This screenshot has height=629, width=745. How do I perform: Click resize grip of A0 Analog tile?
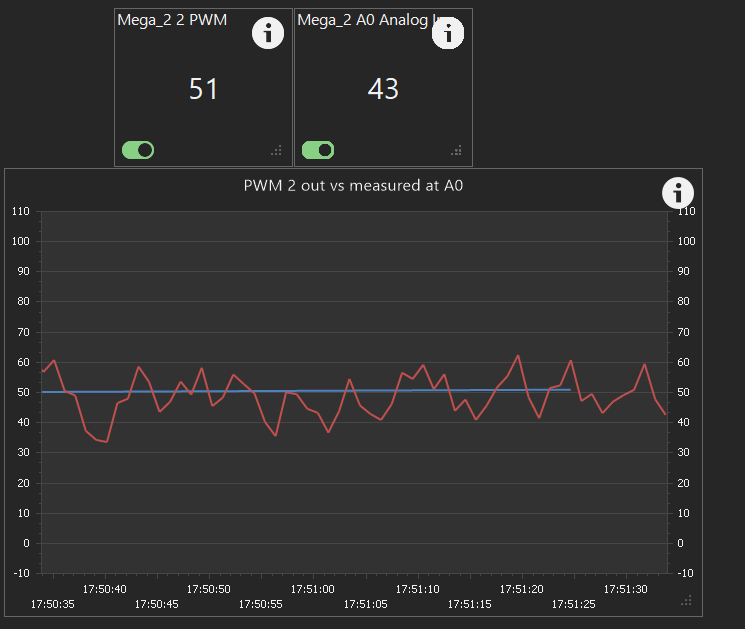click(x=457, y=151)
